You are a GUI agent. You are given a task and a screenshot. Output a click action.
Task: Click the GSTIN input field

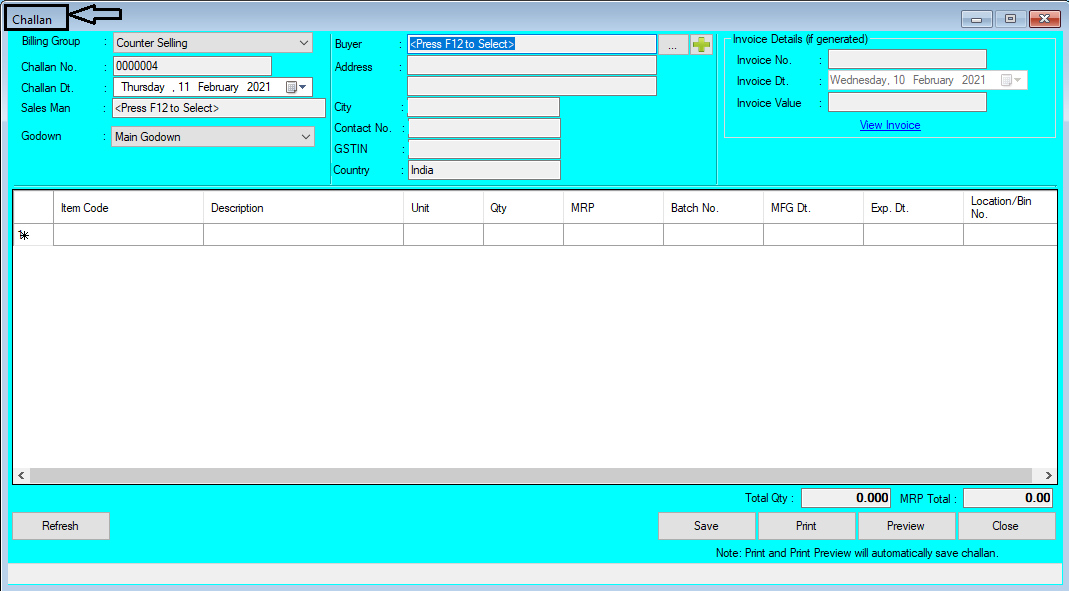[484, 147]
